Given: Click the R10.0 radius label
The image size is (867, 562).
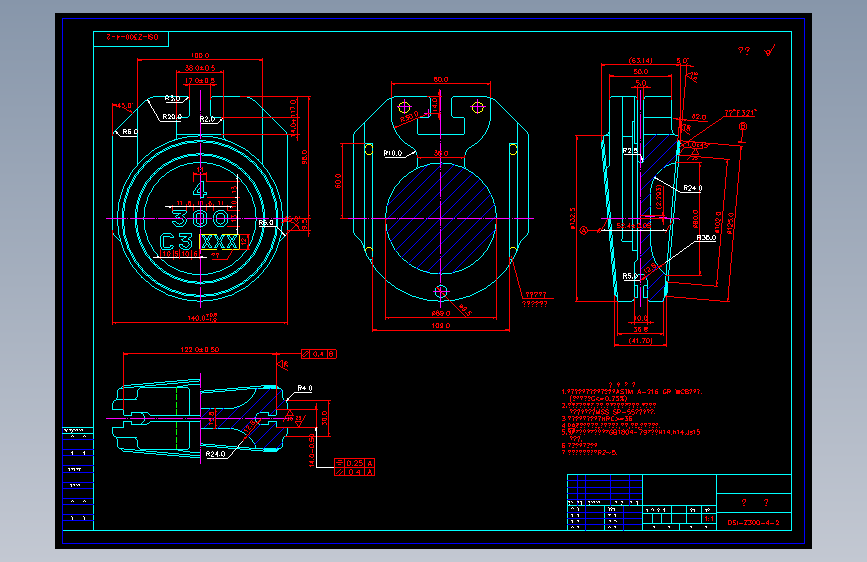Looking at the screenshot, I should (x=393, y=153).
